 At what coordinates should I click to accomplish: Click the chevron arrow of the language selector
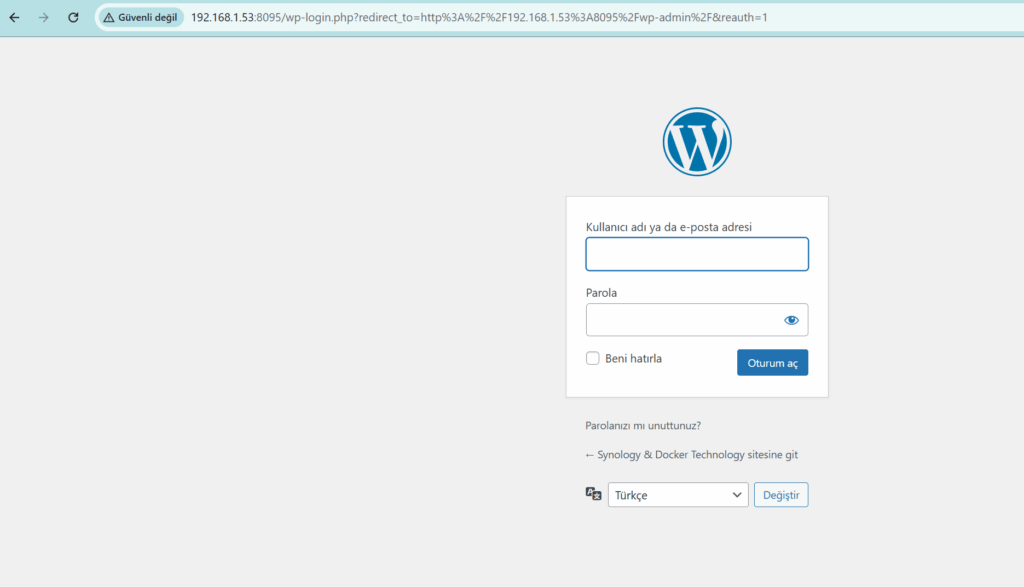coord(737,495)
